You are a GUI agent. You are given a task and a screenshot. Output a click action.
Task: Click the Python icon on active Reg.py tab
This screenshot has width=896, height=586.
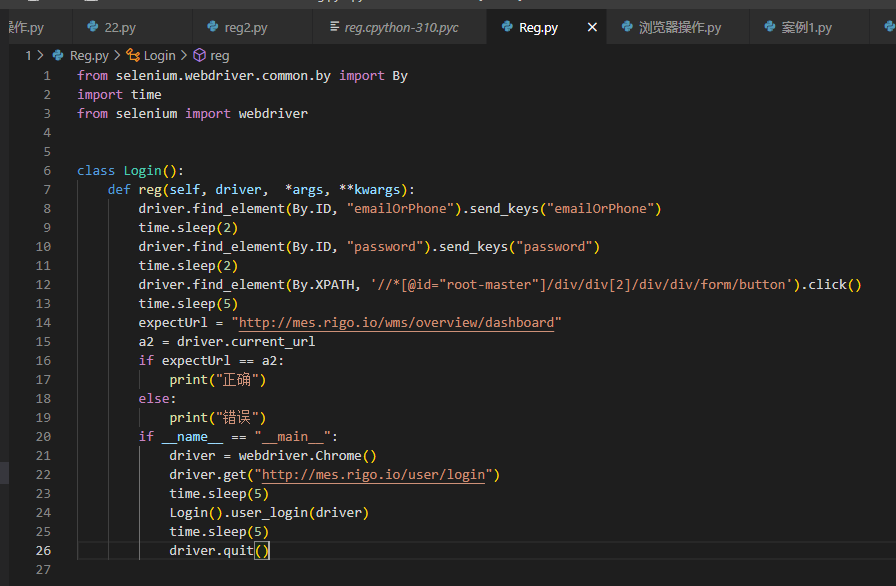tap(505, 27)
